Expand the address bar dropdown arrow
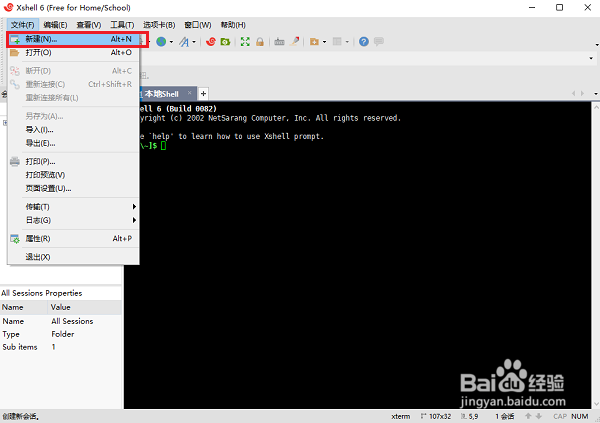Image resolution: width=600 pixels, height=423 pixels. click(591, 58)
